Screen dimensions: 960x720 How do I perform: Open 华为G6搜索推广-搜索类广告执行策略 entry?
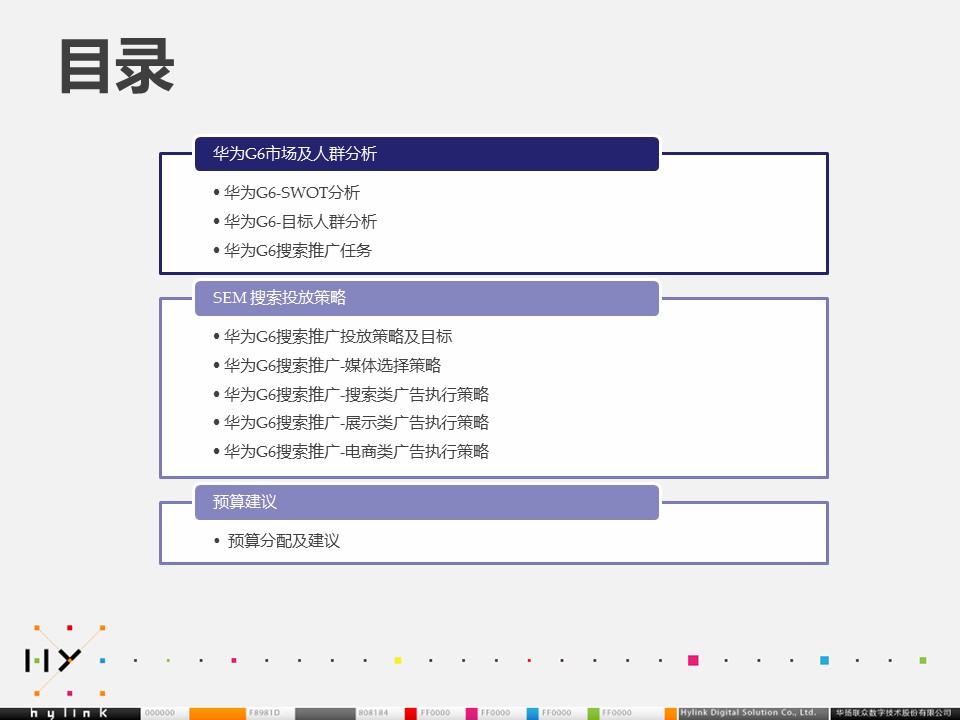click(x=356, y=395)
